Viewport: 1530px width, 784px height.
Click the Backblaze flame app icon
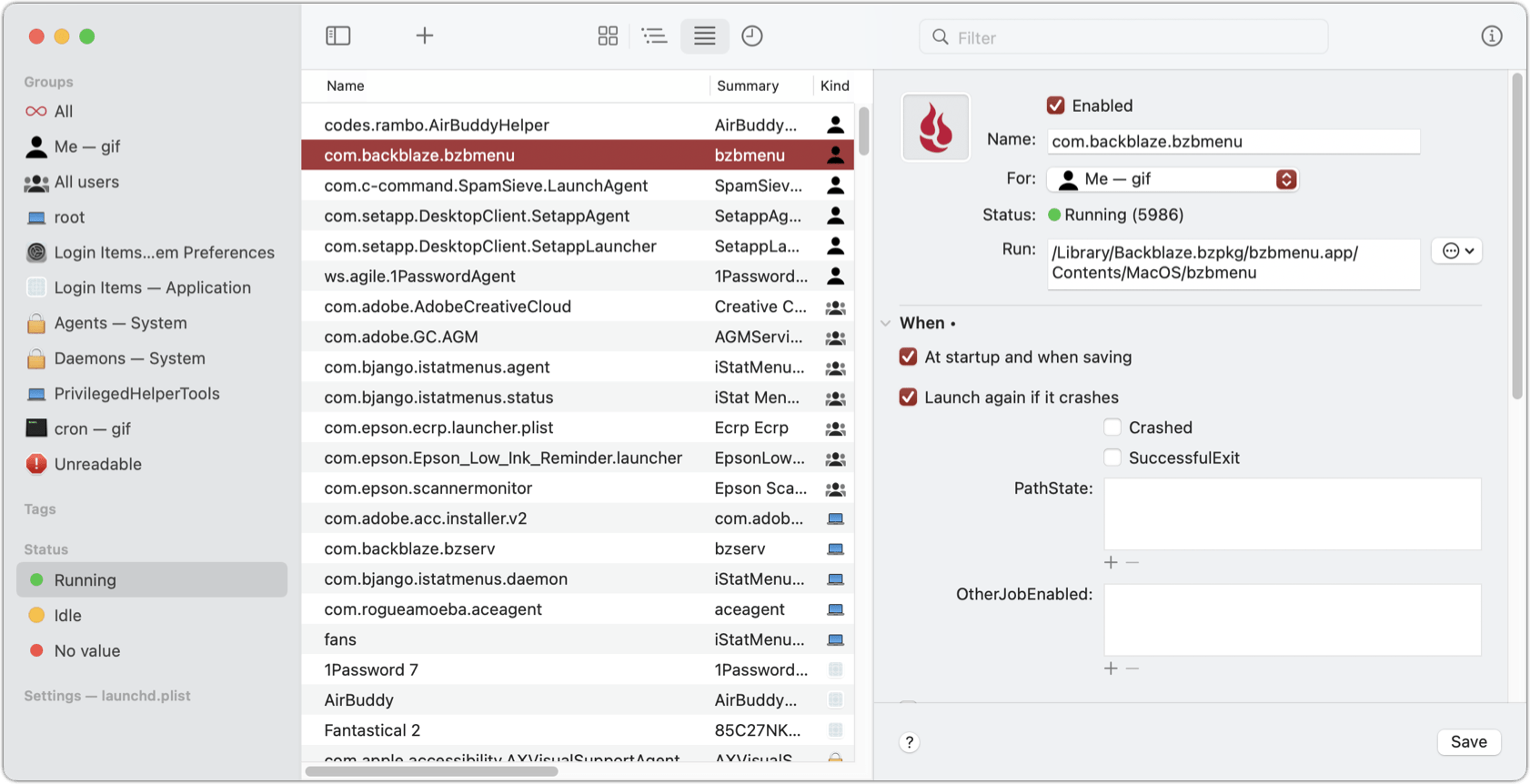(935, 127)
